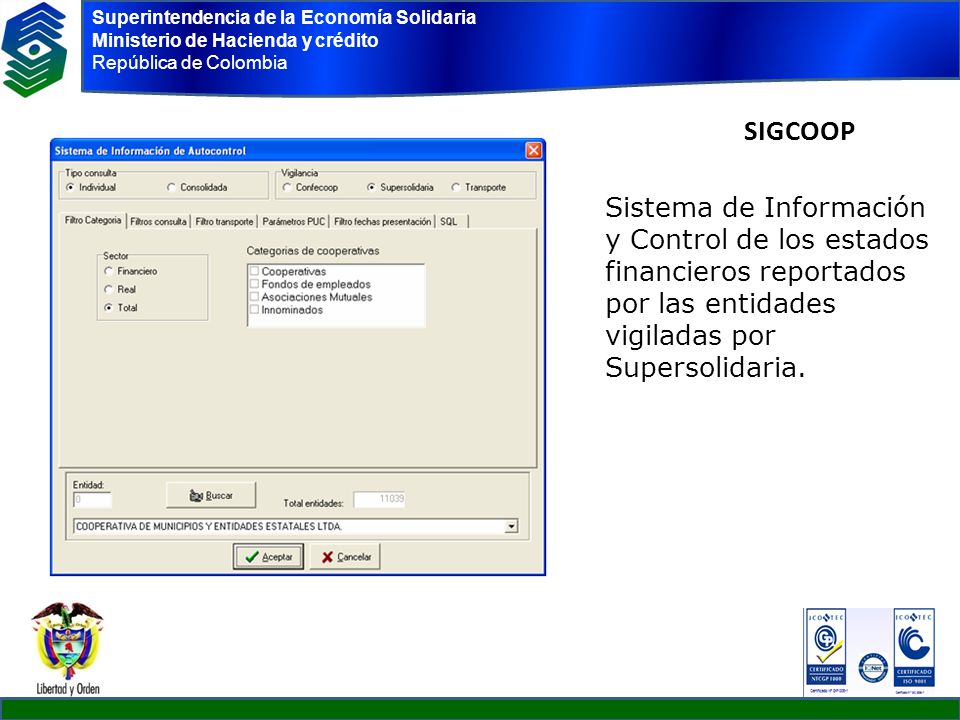Open the Filtro fechas presentación tab
This screenshot has width=960, height=720.
[x=383, y=222]
